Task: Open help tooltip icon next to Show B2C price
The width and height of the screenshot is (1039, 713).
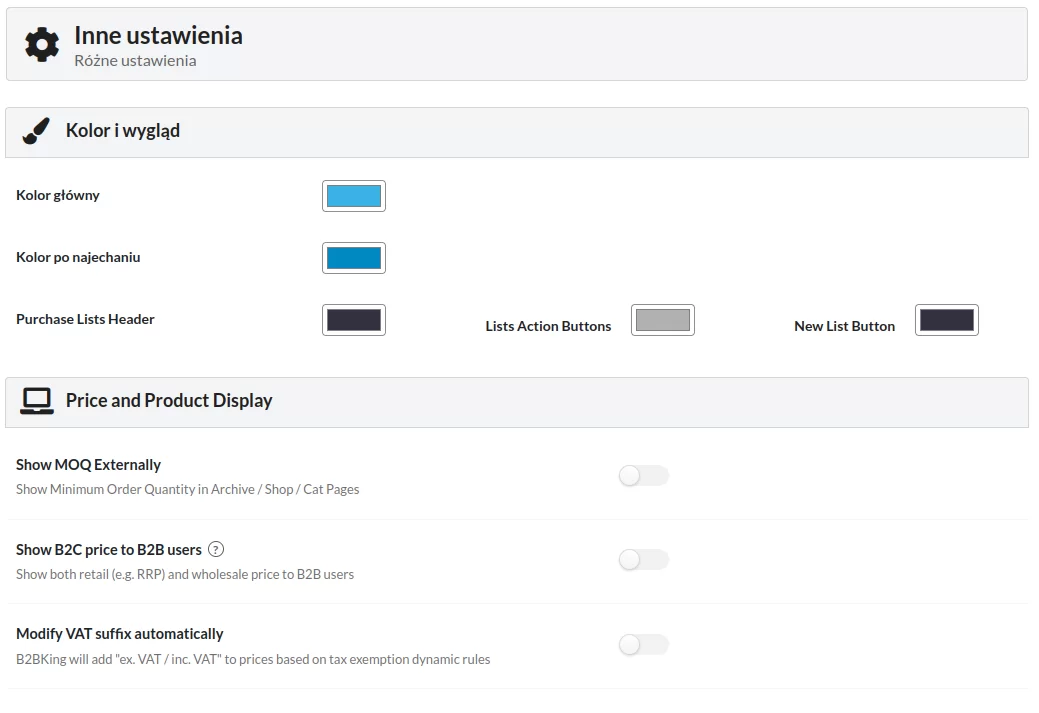Action: coord(216,549)
